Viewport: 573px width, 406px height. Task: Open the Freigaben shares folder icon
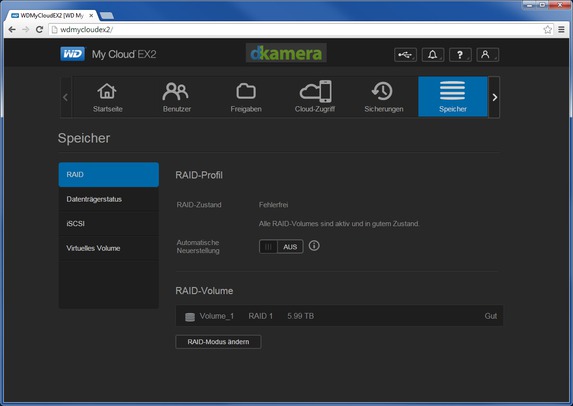point(246,97)
